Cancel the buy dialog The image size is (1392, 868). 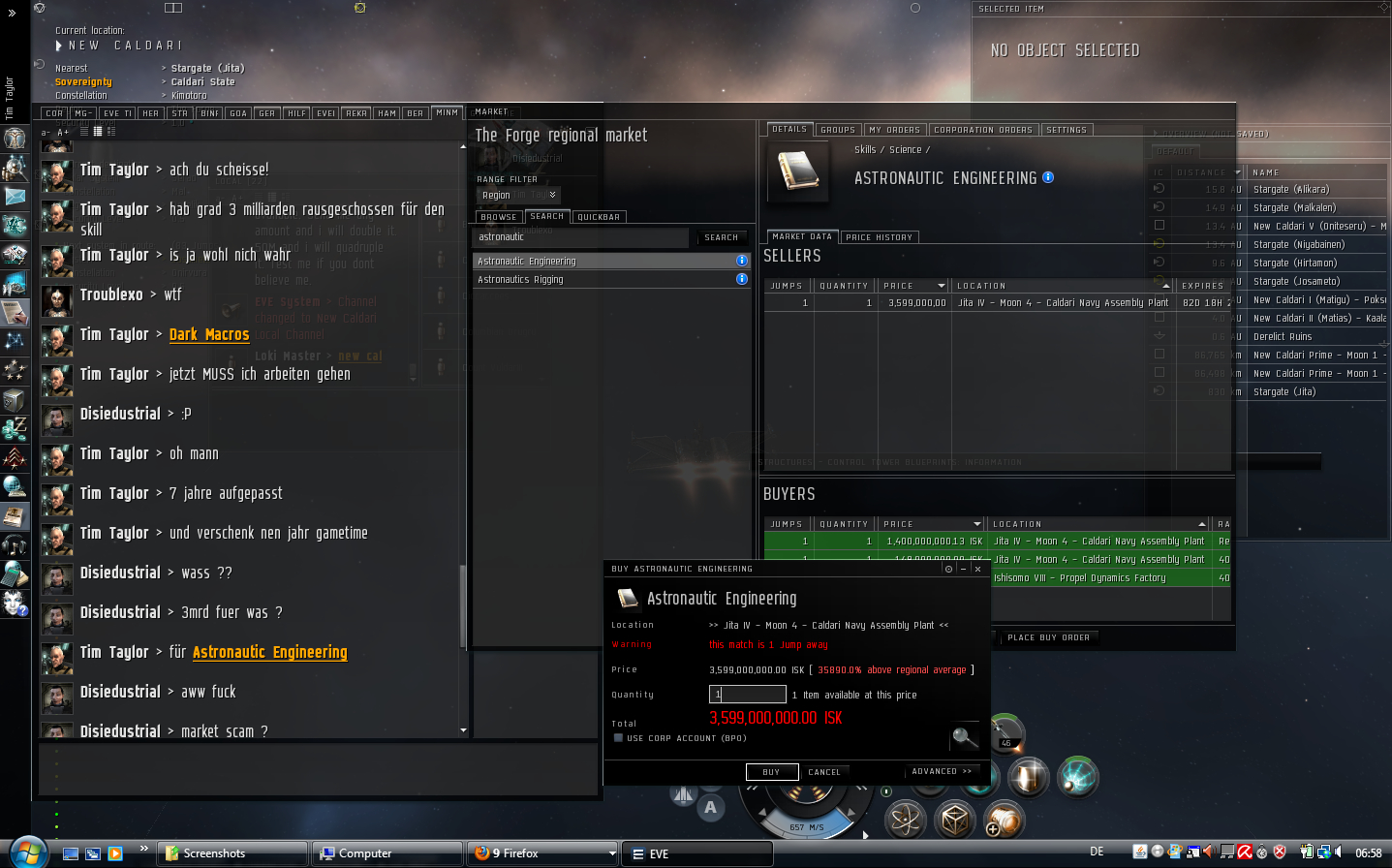click(x=824, y=772)
